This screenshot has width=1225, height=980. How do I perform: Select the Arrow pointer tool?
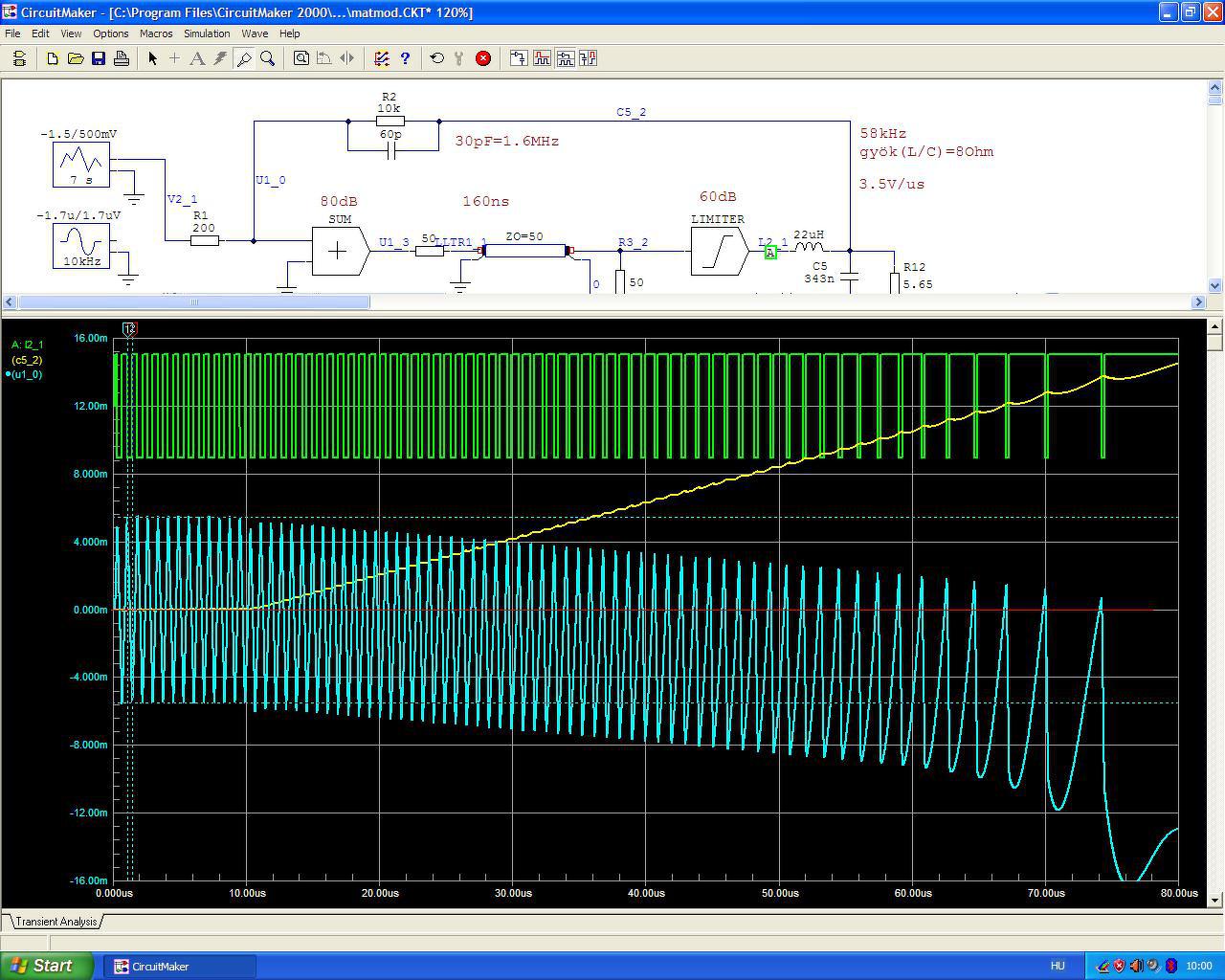152,58
